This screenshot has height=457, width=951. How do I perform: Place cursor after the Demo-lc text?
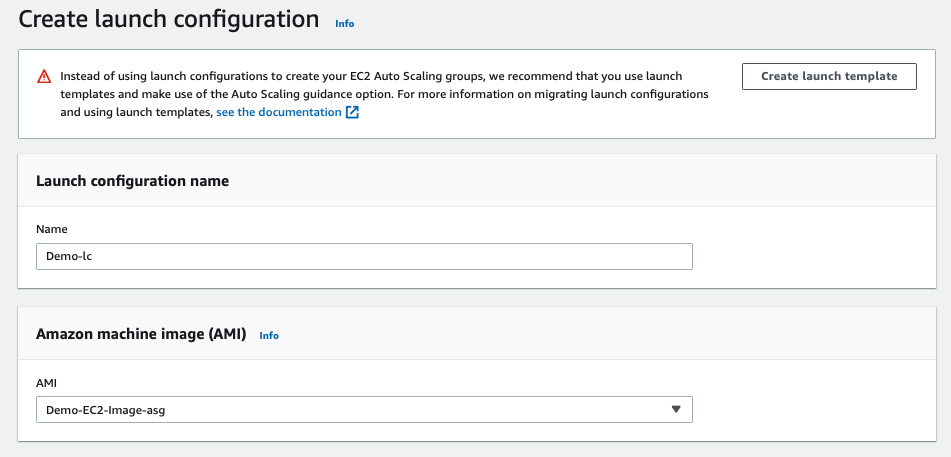[93, 257]
